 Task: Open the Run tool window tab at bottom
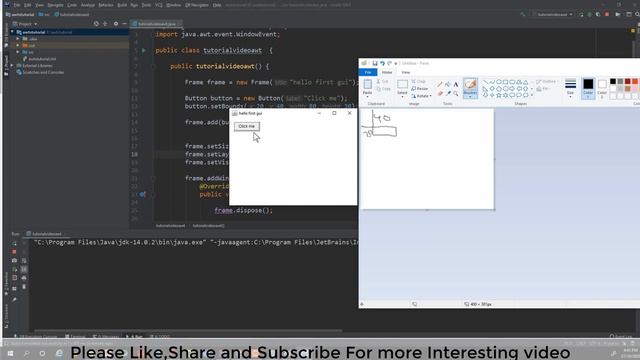coord(134,337)
